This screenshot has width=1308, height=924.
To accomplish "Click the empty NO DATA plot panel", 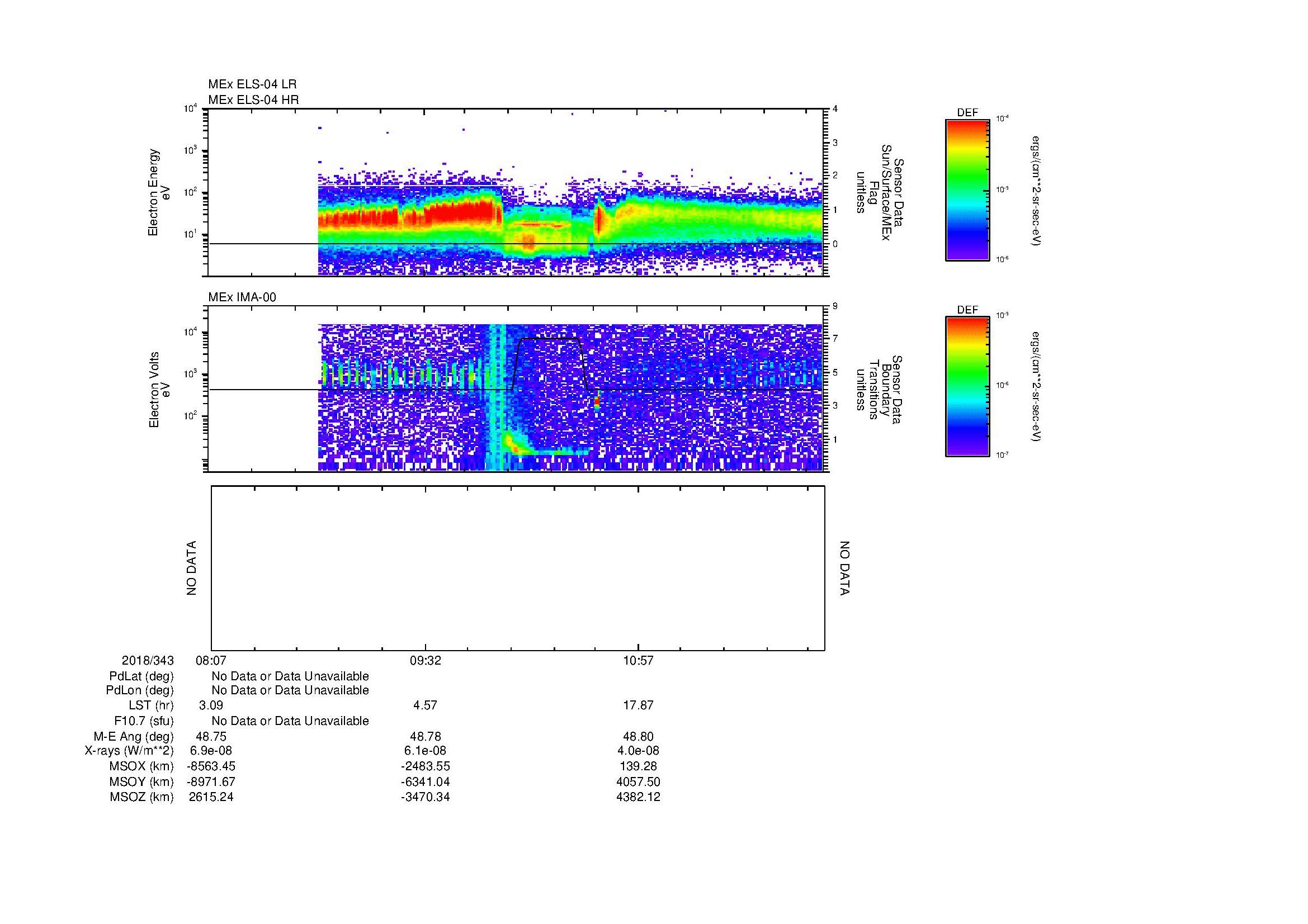I will coord(518,568).
